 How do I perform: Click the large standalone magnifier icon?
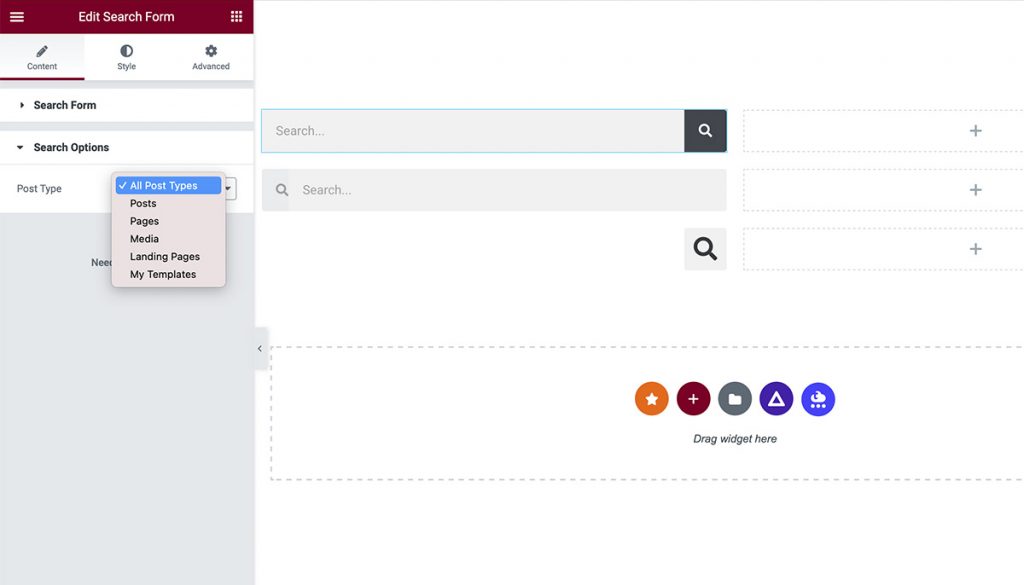[x=705, y=249]
